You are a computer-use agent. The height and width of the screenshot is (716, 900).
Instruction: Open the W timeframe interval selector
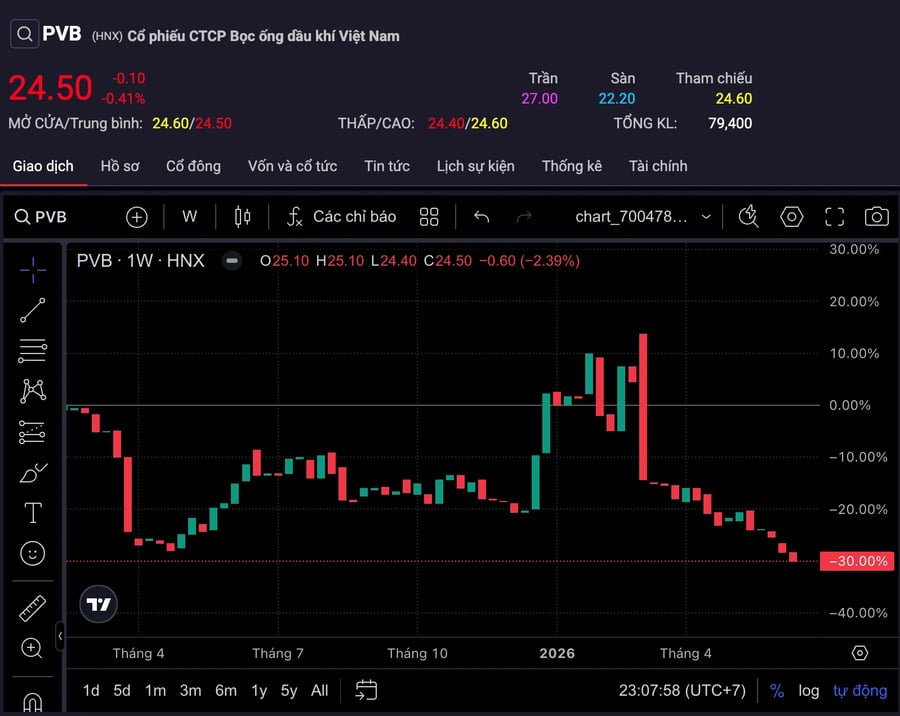click(x=189, y=216)
